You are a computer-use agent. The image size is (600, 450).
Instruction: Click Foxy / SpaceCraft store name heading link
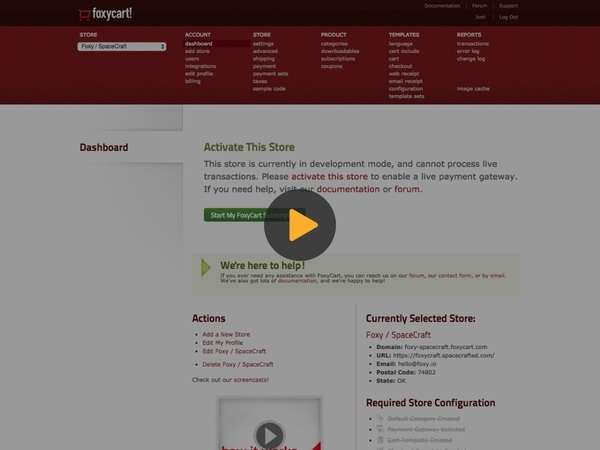coord(398,335)
